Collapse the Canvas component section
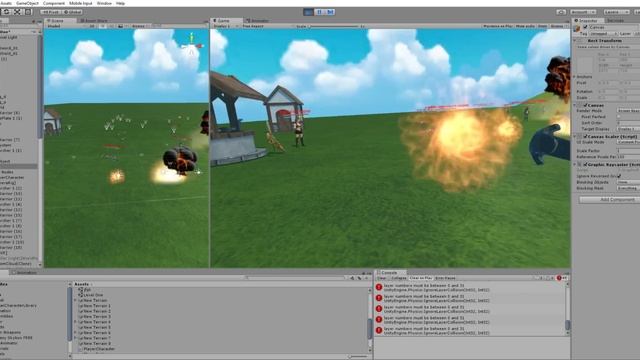 click(x=575, y=105)
